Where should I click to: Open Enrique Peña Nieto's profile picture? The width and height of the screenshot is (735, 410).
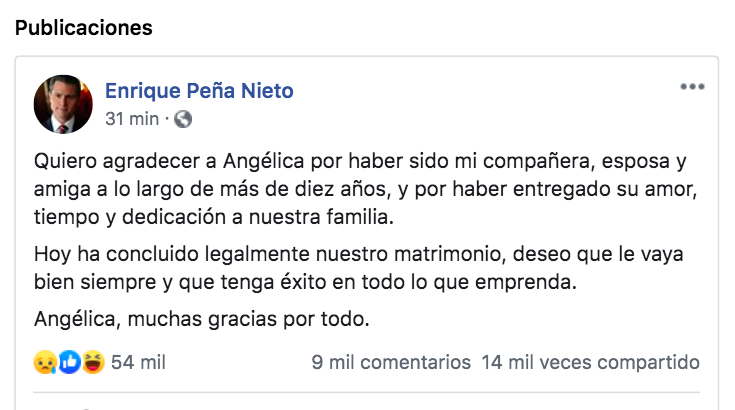64,104
